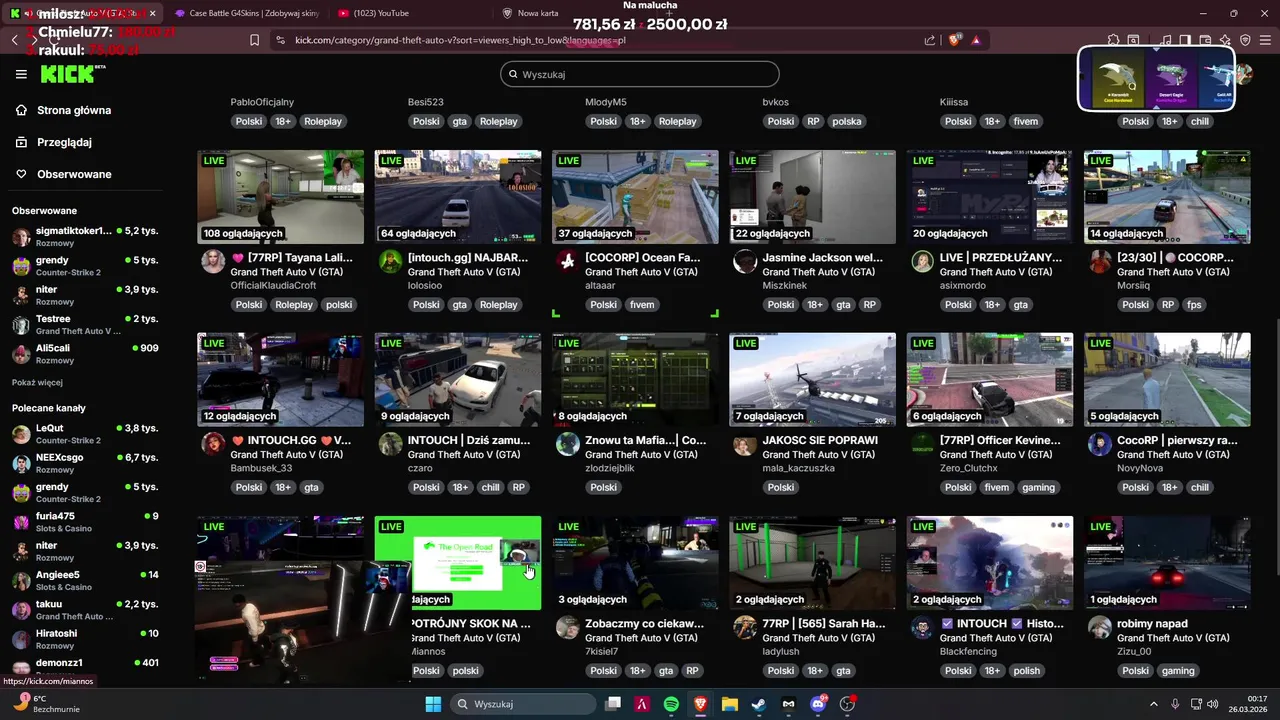Select fivem tag under altaaar stream
This screenshot has height=720, width=1280.
pyautogui.click(x=642, y=305)
